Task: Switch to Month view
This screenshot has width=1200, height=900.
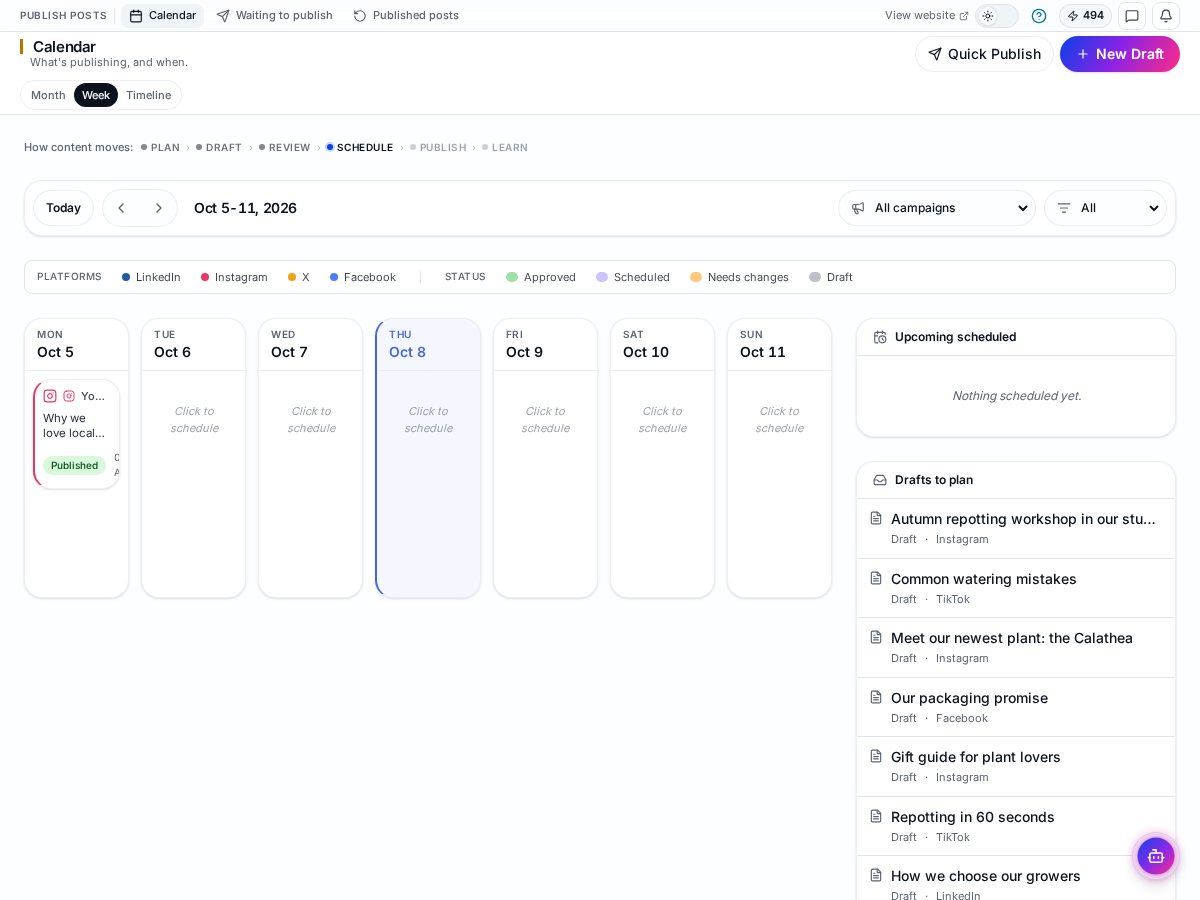Action: pyautogui.click(x=48, y=95)
